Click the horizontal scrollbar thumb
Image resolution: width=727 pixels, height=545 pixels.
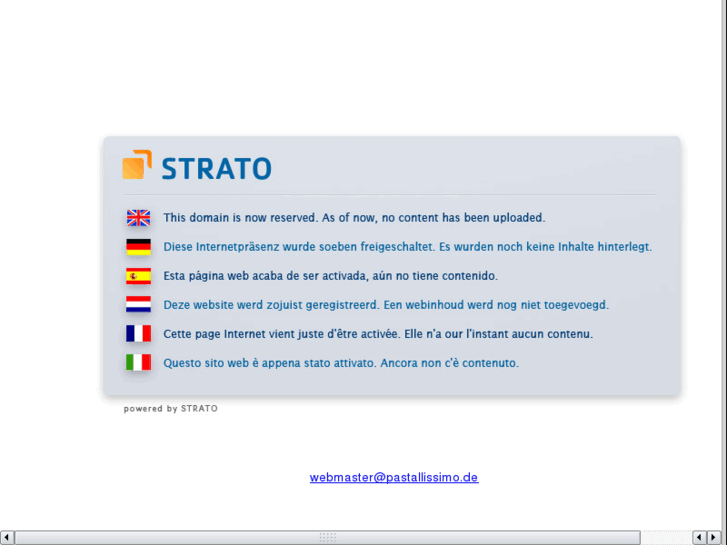327,538
